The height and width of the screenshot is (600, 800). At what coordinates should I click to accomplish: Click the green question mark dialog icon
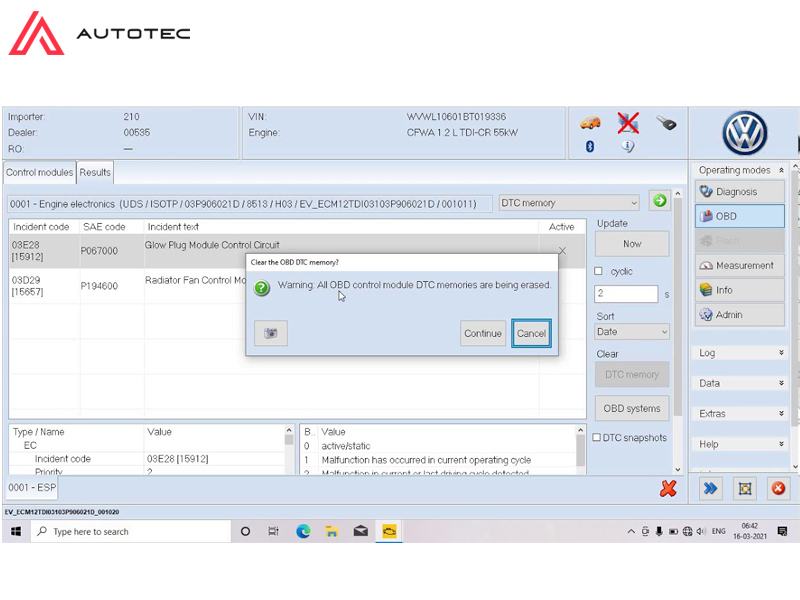pos(262,288)
